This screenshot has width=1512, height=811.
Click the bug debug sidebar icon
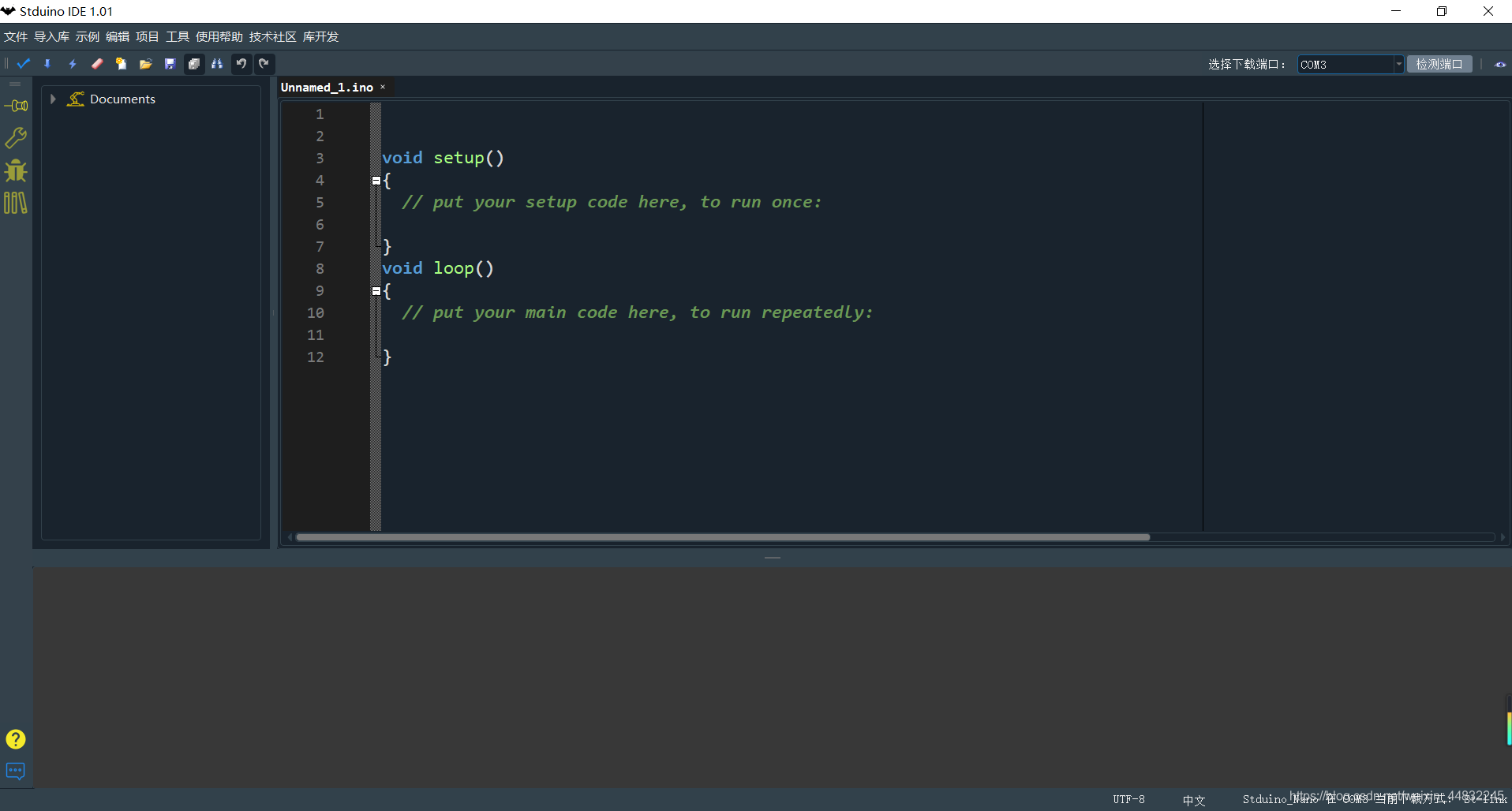16,170
